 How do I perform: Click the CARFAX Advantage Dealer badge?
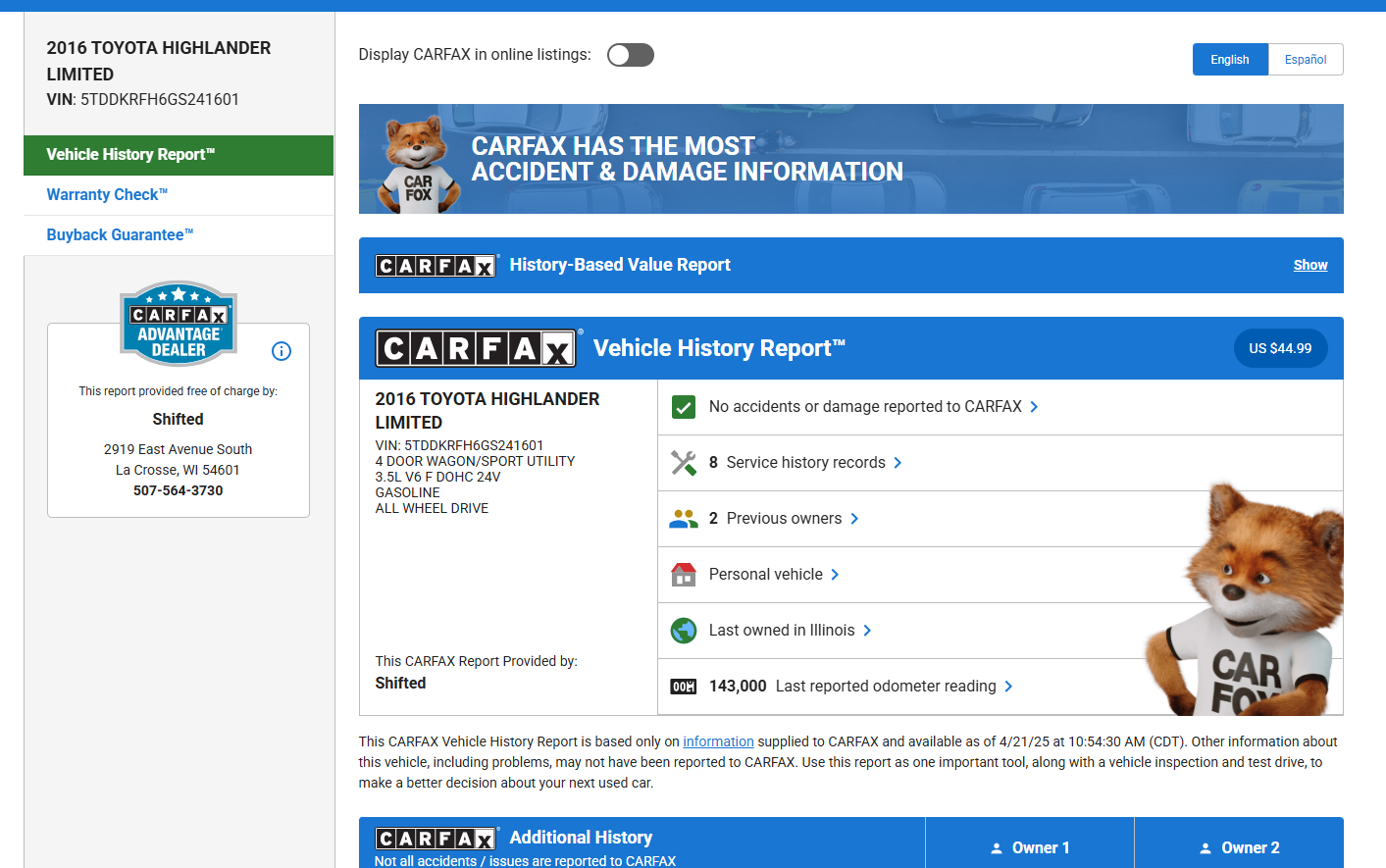[179, 324]
